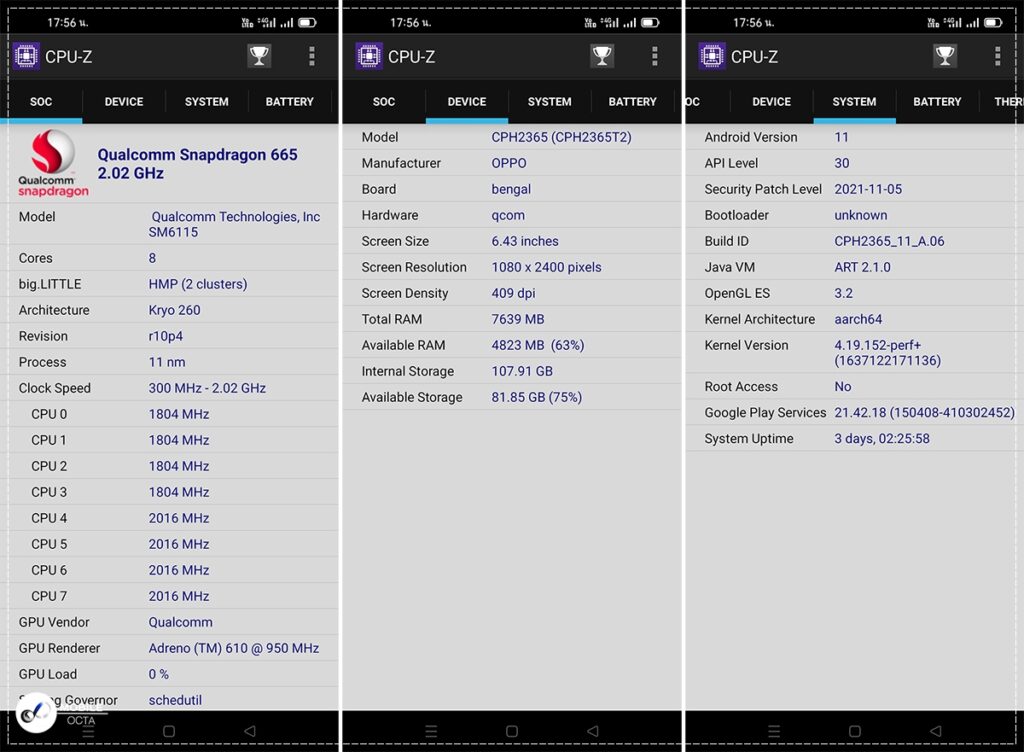
Task: Tap the Android back button in left screen
Action: (x=250, y=731)
